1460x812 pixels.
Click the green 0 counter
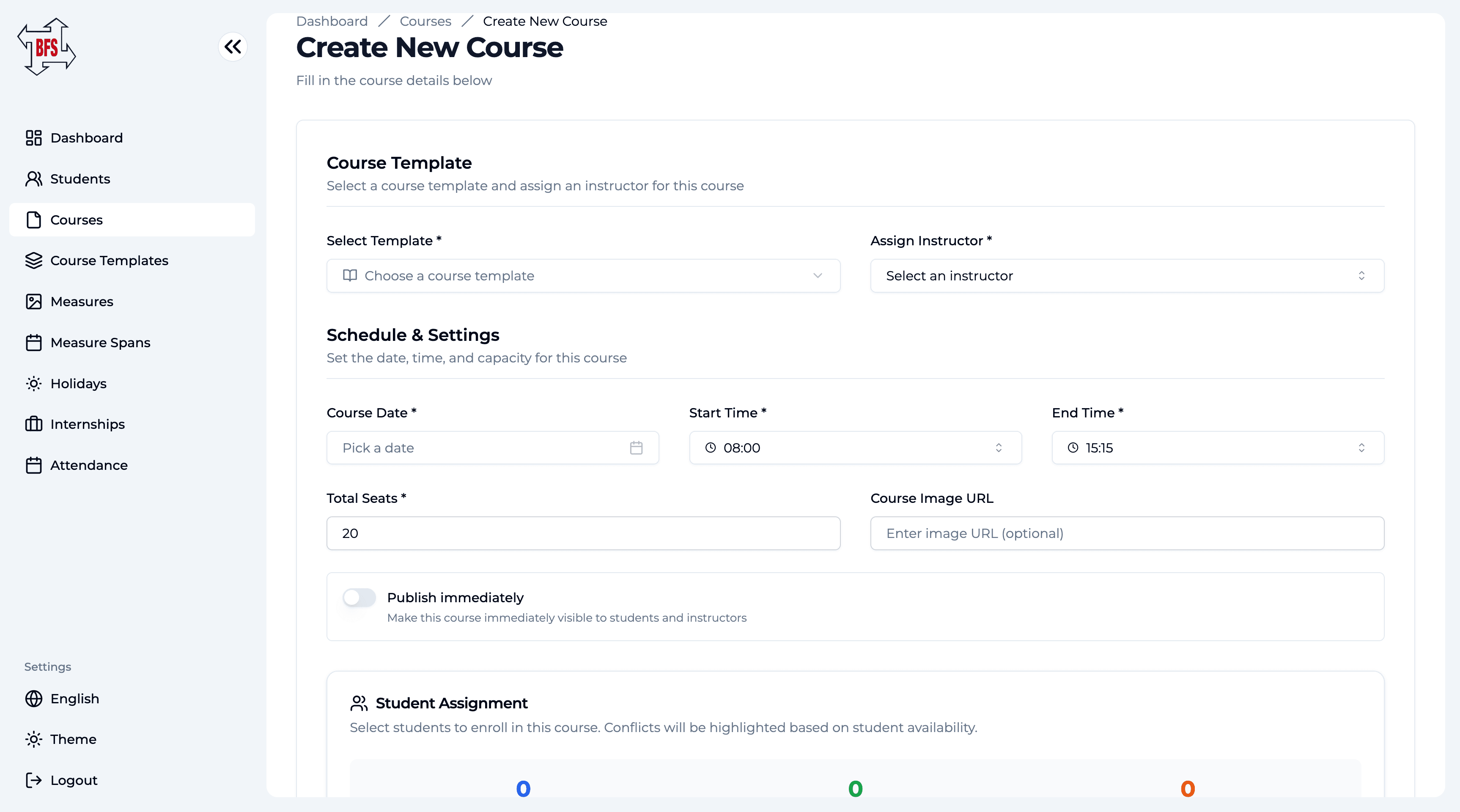[x=855, y=788]
